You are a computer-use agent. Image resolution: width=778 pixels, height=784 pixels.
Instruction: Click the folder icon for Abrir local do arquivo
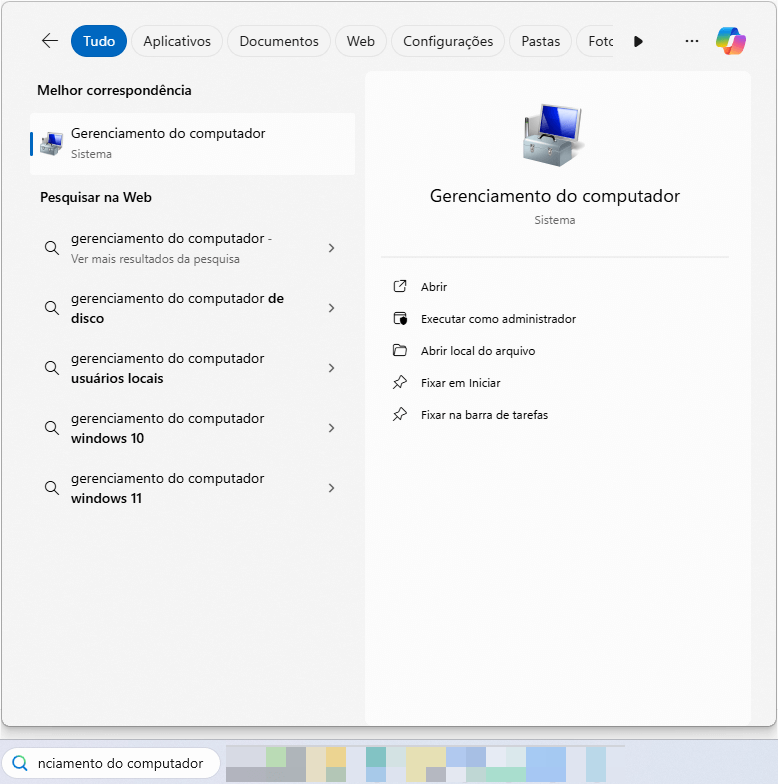(x=400, y=350)
